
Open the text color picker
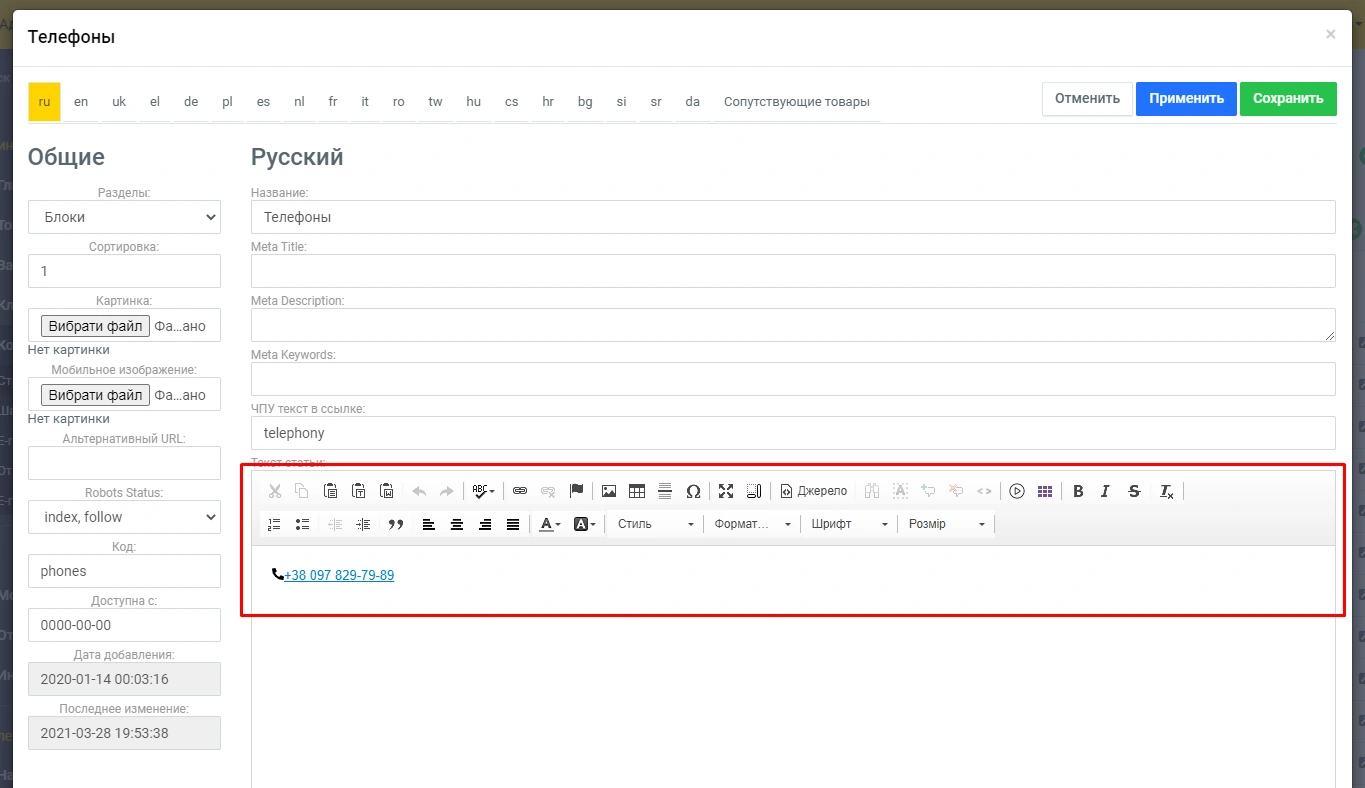[x=549, y=524]
